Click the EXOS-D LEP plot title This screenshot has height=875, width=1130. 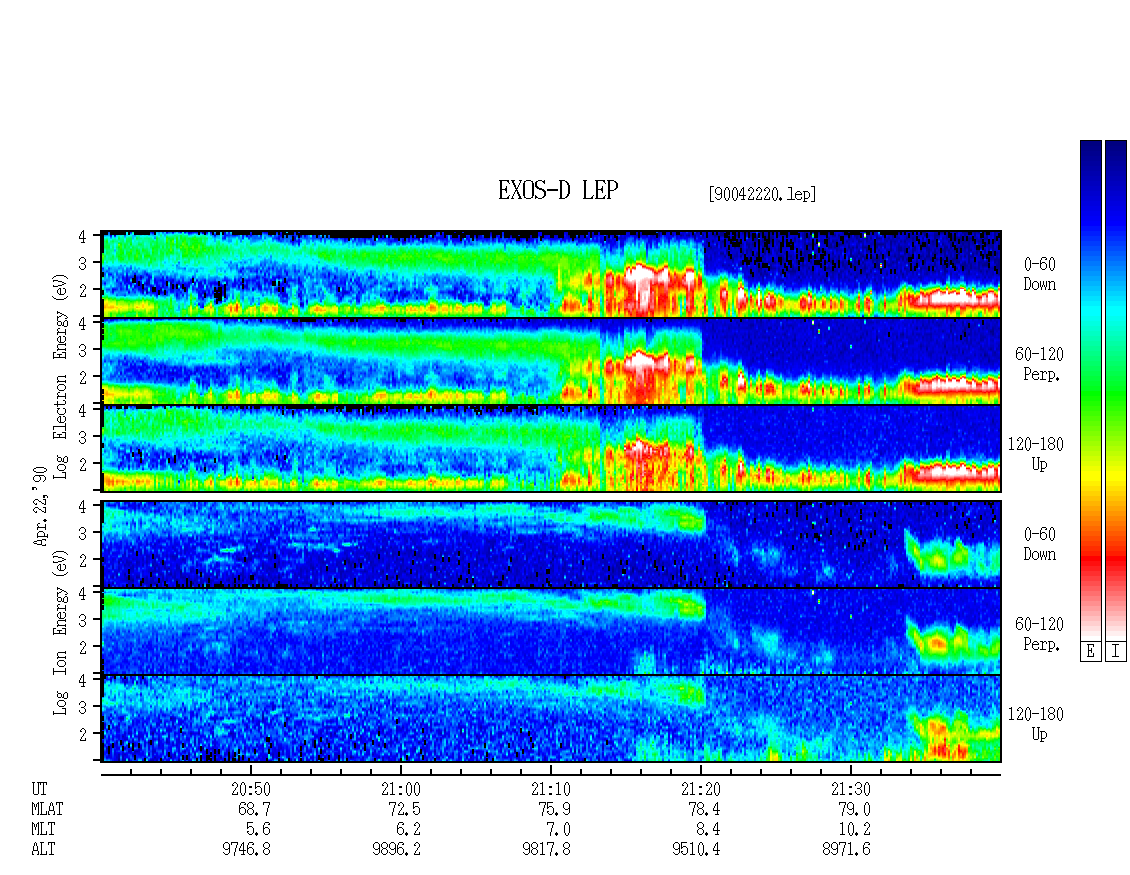tap(558, 190)
